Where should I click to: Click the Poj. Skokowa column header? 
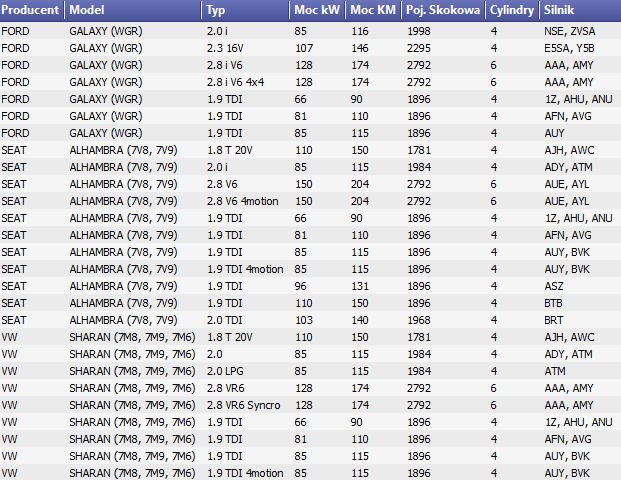[x=443, y=10]
